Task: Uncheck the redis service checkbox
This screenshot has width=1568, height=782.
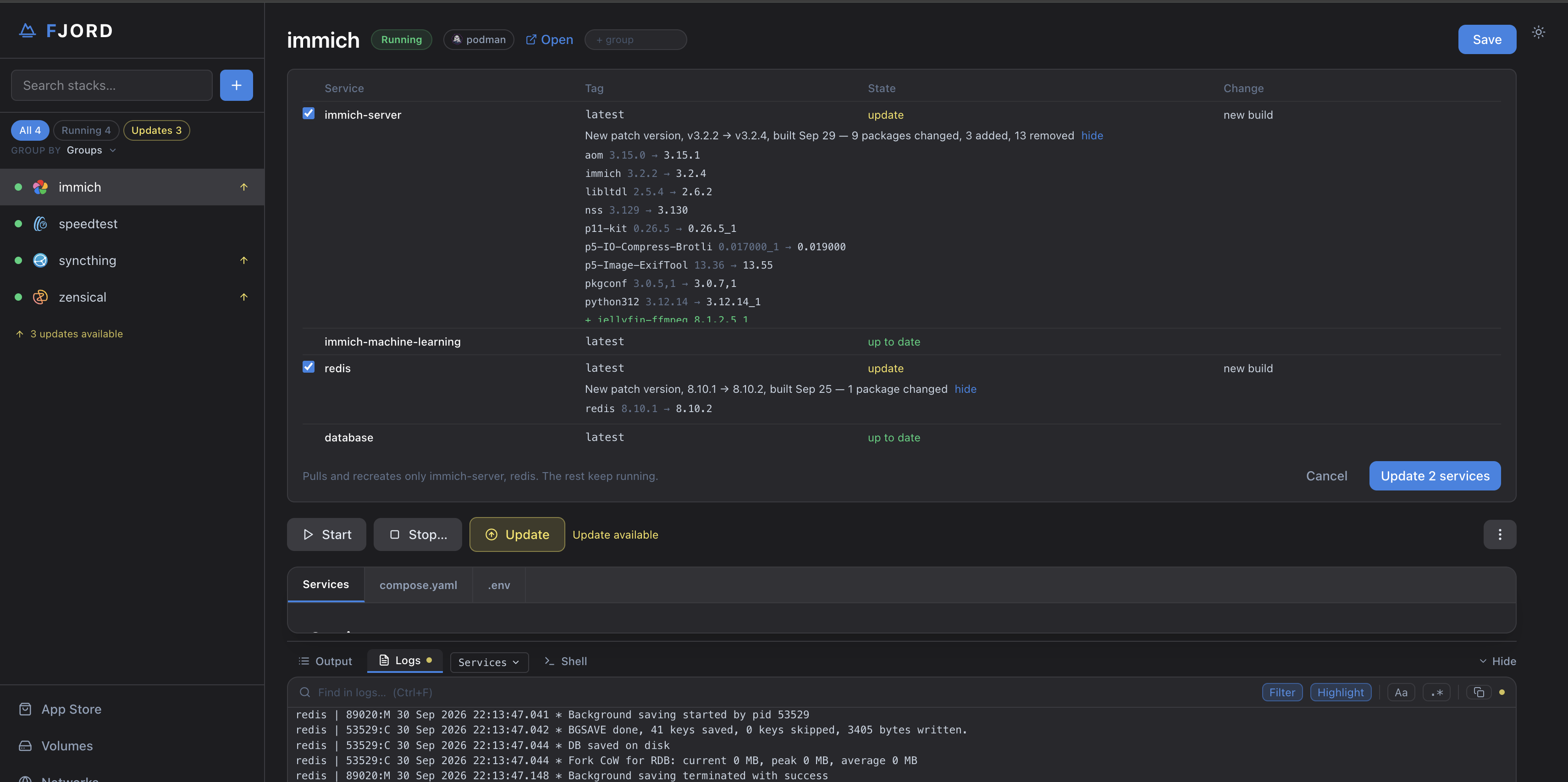Action: 309,367
